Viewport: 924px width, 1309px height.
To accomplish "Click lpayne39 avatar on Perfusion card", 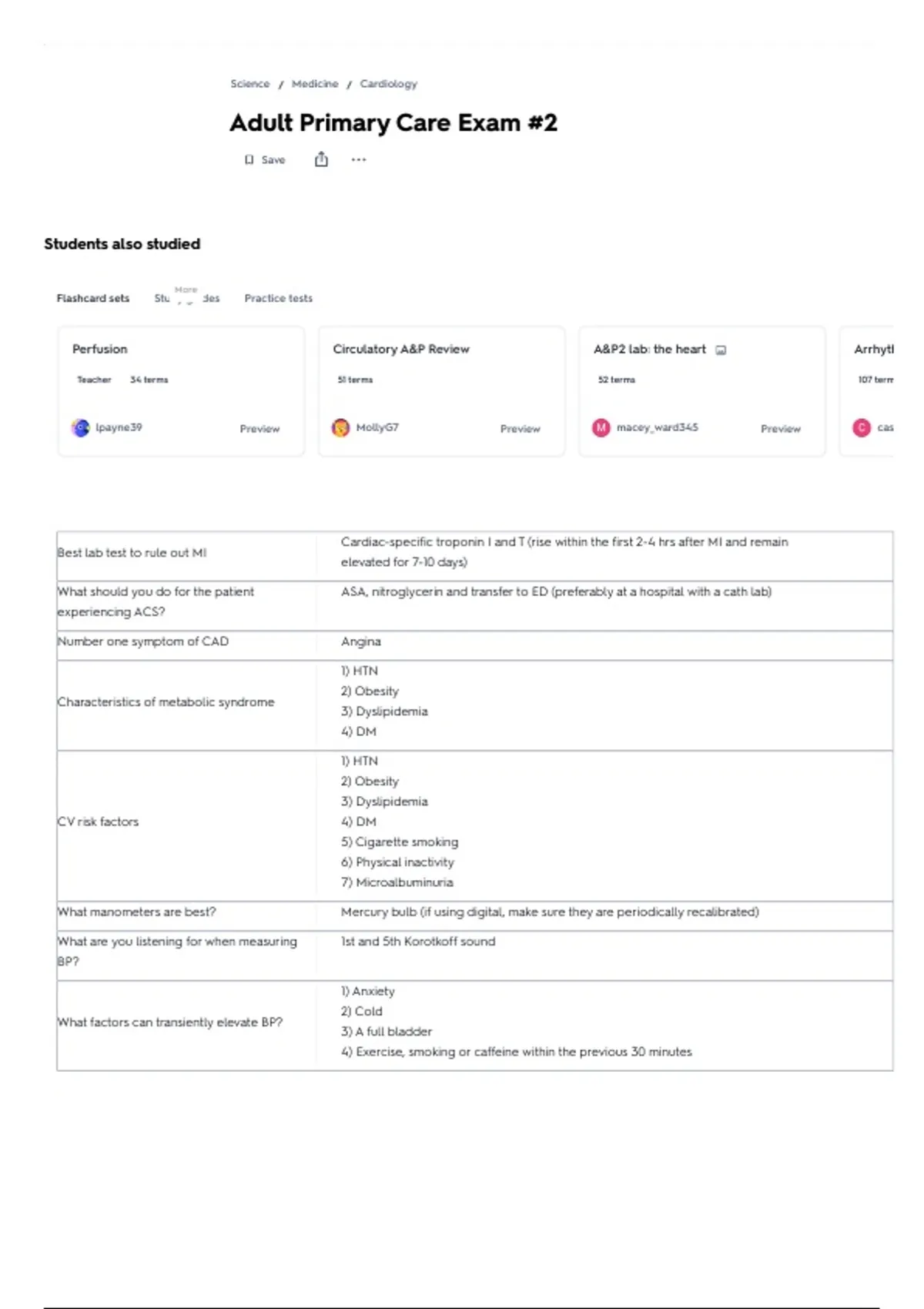I will (81, 427).
